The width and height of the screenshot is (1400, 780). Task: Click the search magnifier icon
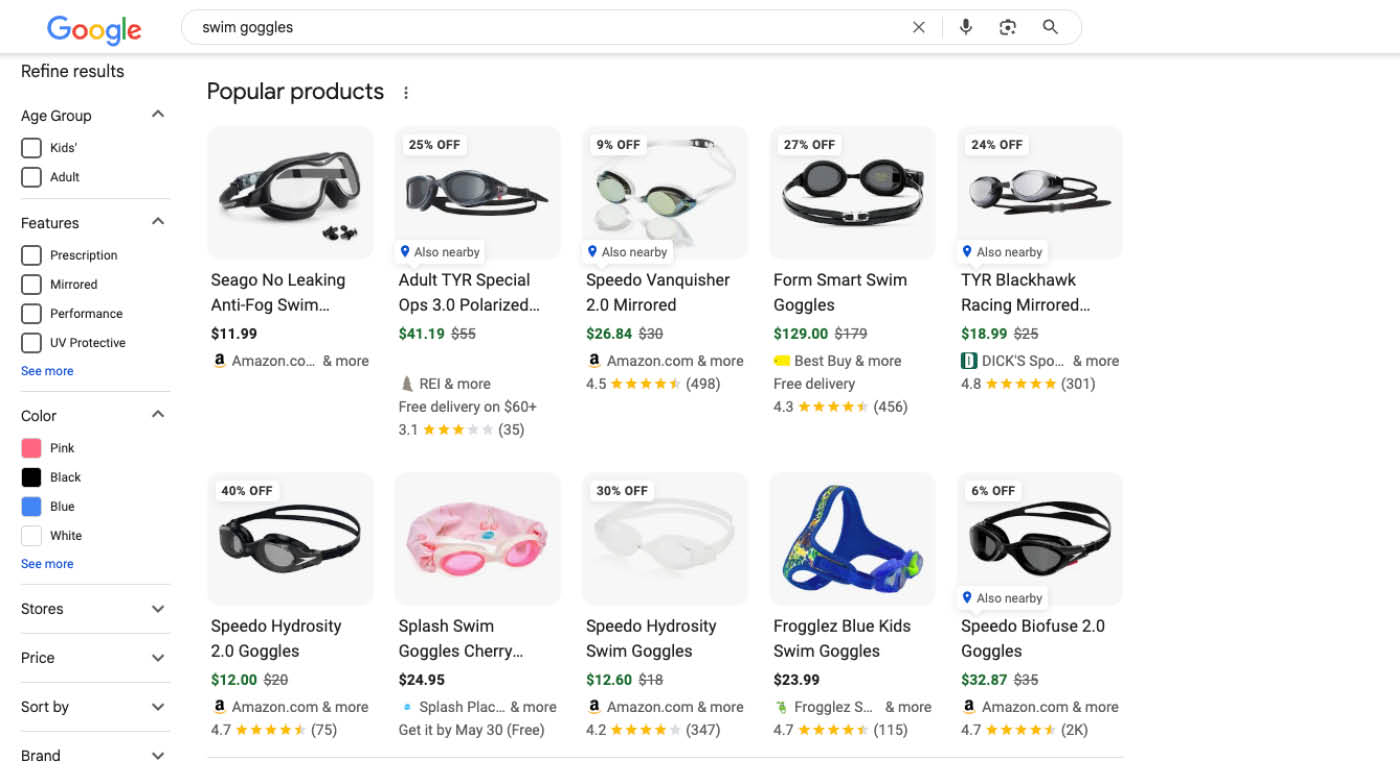click(1050, 27)
